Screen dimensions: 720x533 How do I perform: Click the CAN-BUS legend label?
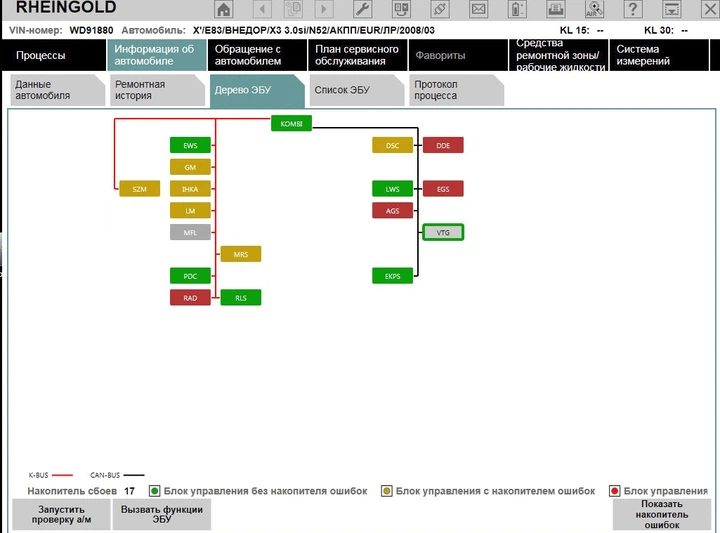click(105, 475)
